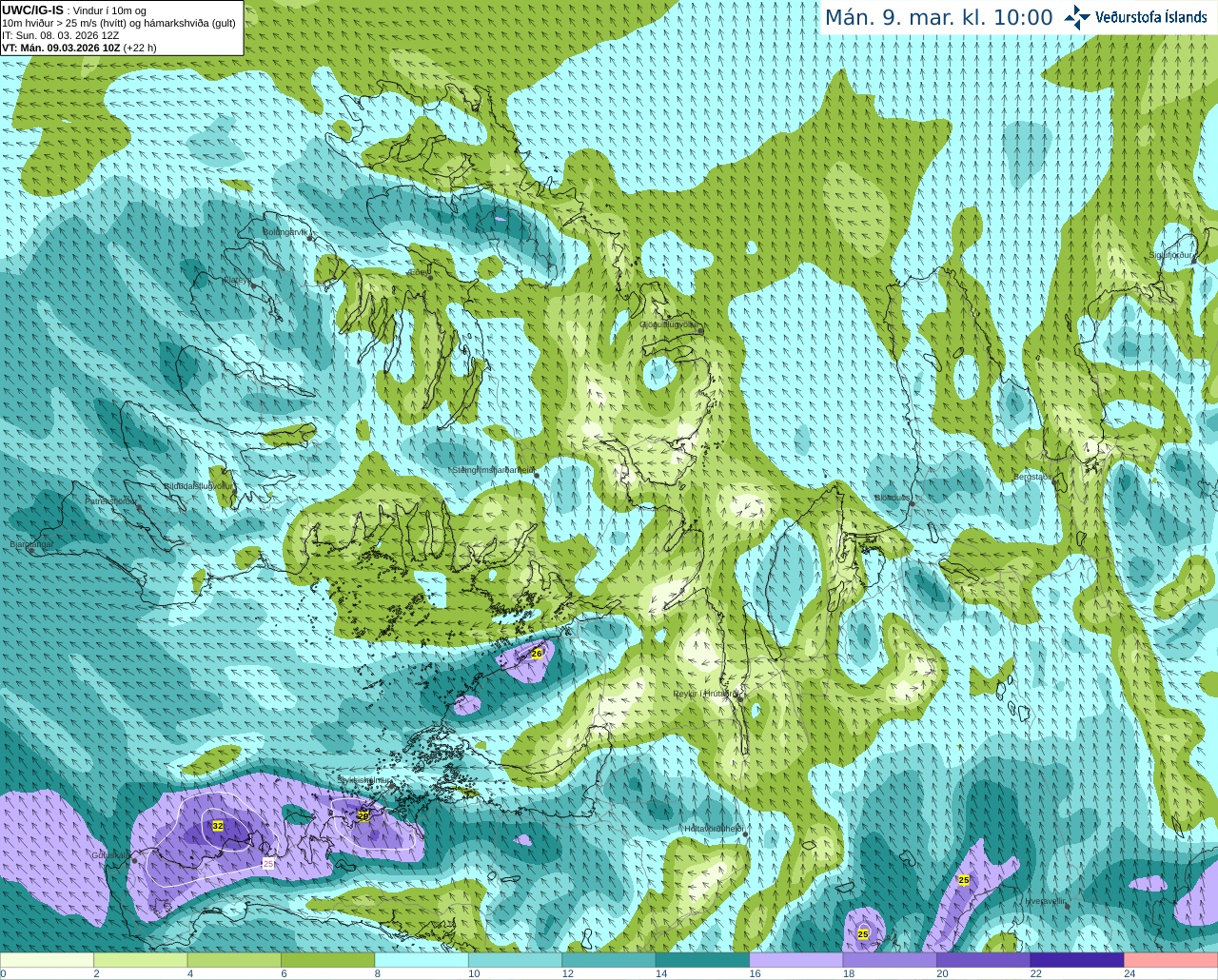Click the yellow gust marker labeled 32

218,826
